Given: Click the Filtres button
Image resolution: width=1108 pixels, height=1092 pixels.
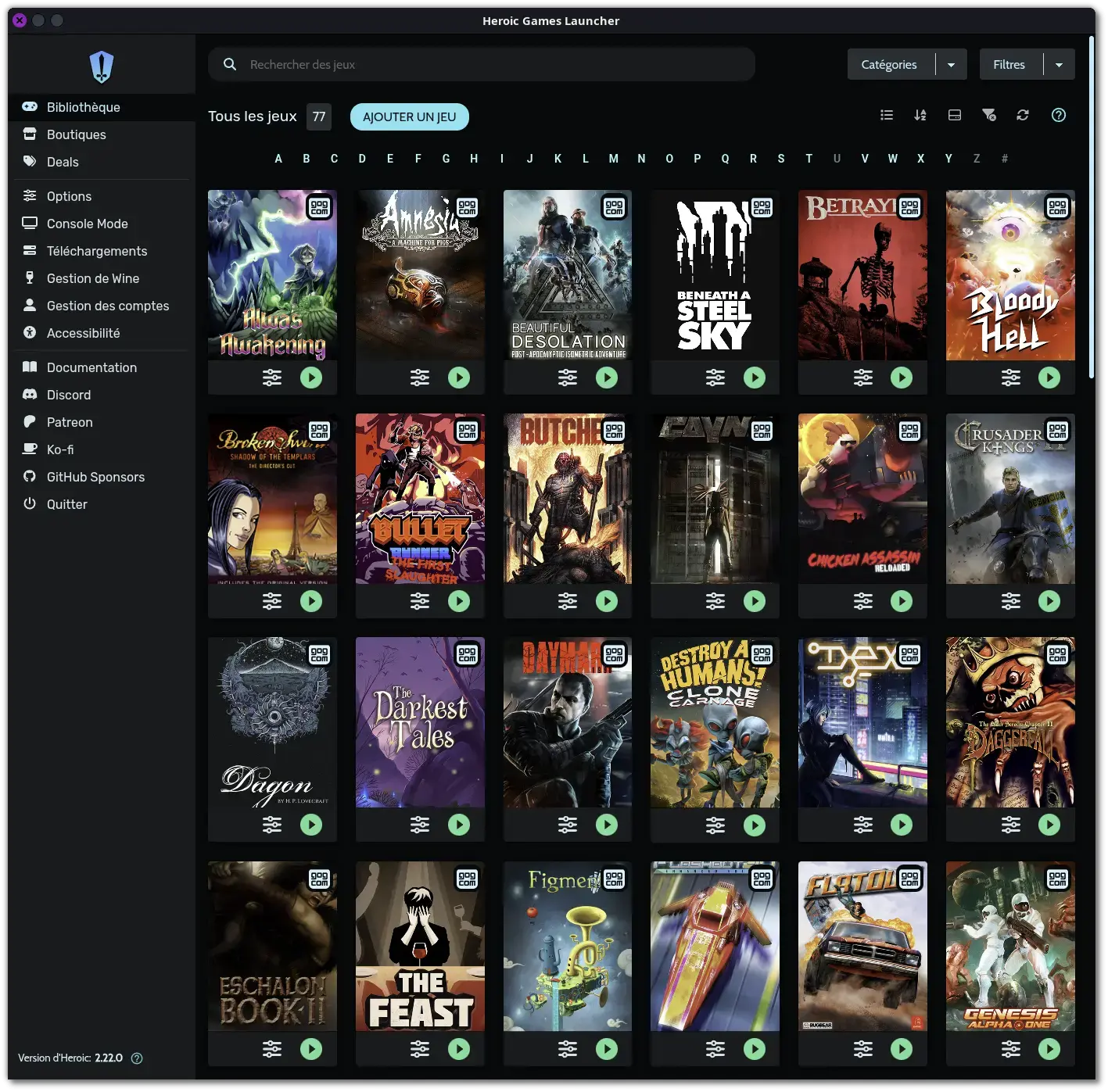Looking at the screenshot, I should pos(1009,64).
